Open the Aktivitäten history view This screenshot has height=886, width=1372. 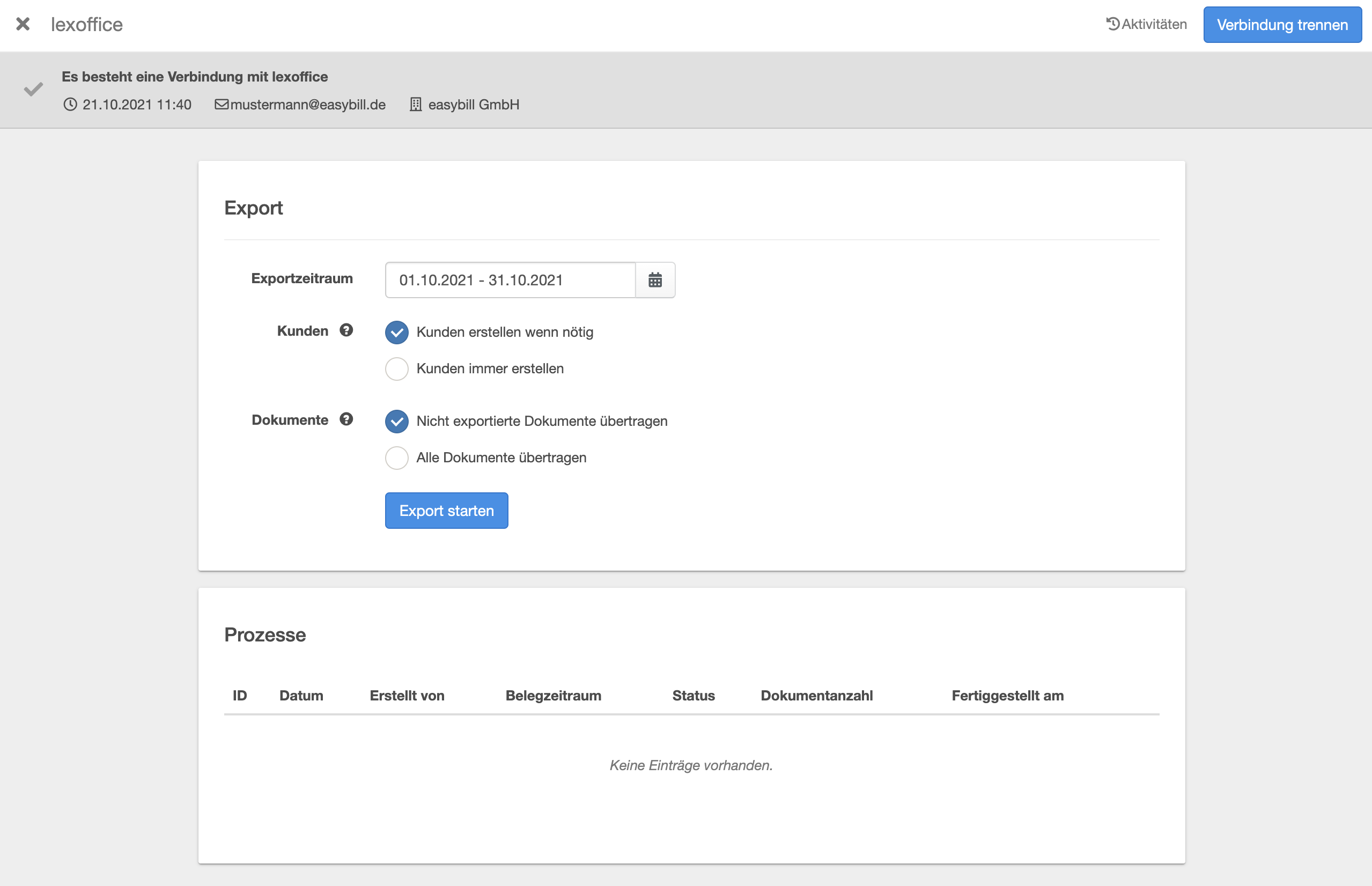tap(1147, 24)
